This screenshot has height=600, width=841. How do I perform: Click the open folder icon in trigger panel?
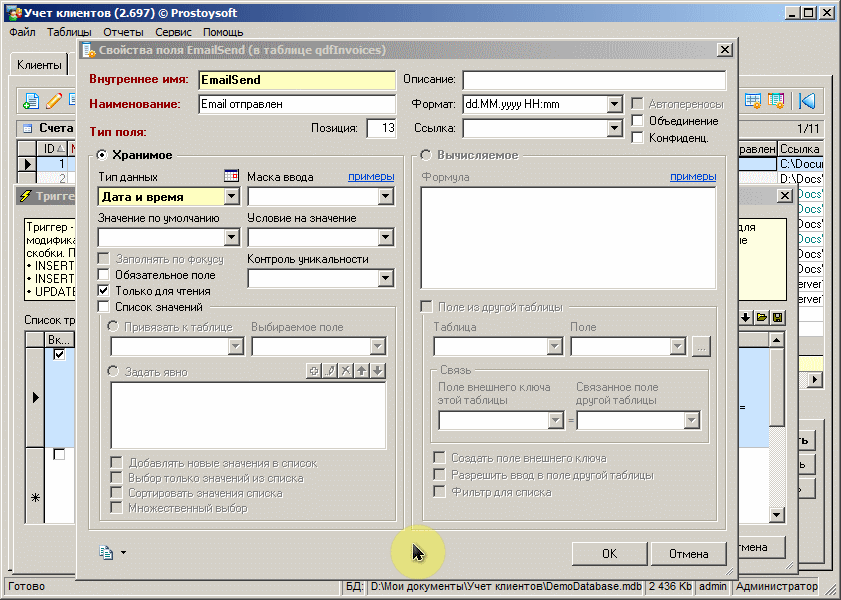pyautogui.click(x=761, y=318)
